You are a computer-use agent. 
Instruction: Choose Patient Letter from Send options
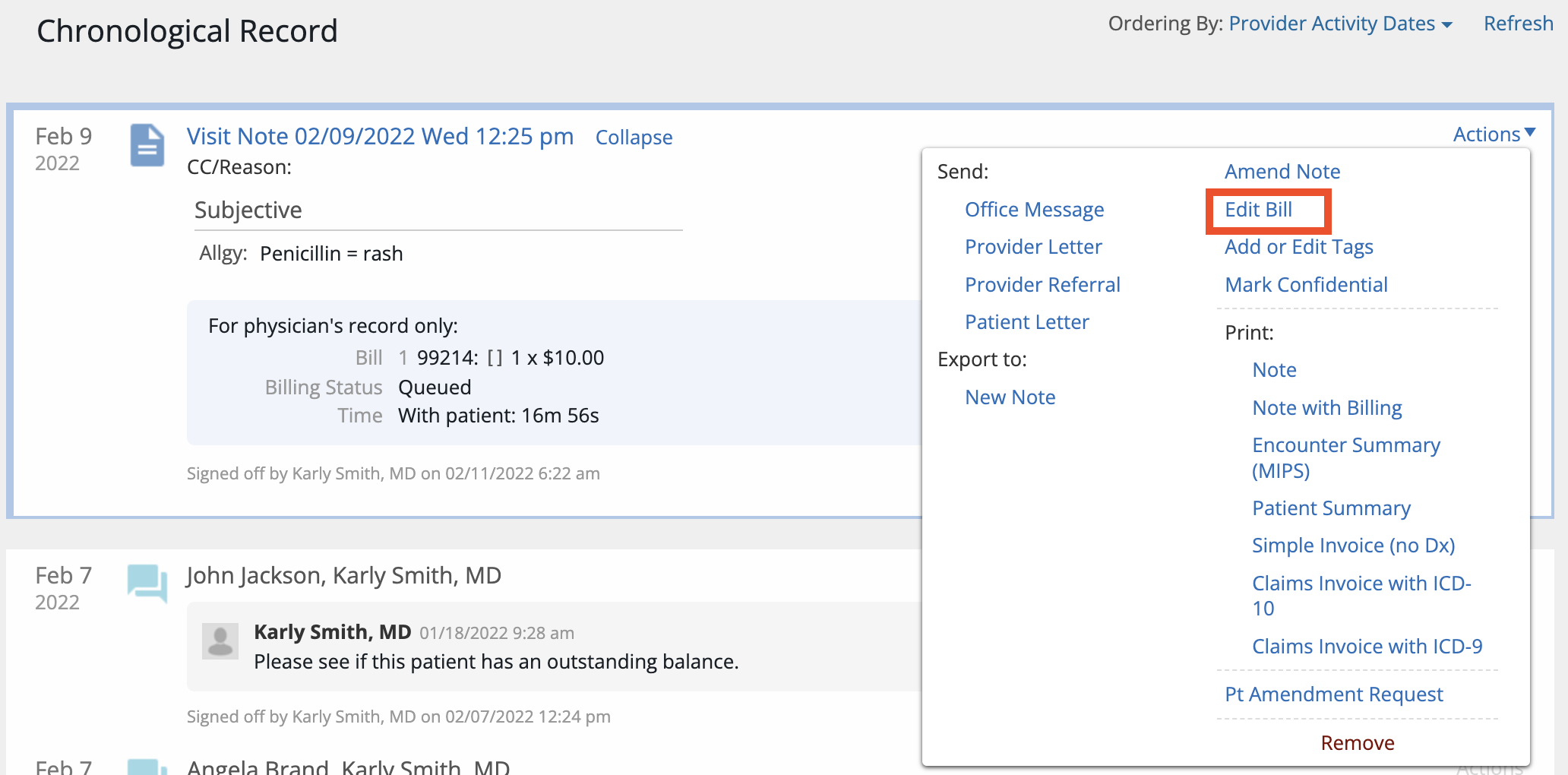coord(1026,321)
